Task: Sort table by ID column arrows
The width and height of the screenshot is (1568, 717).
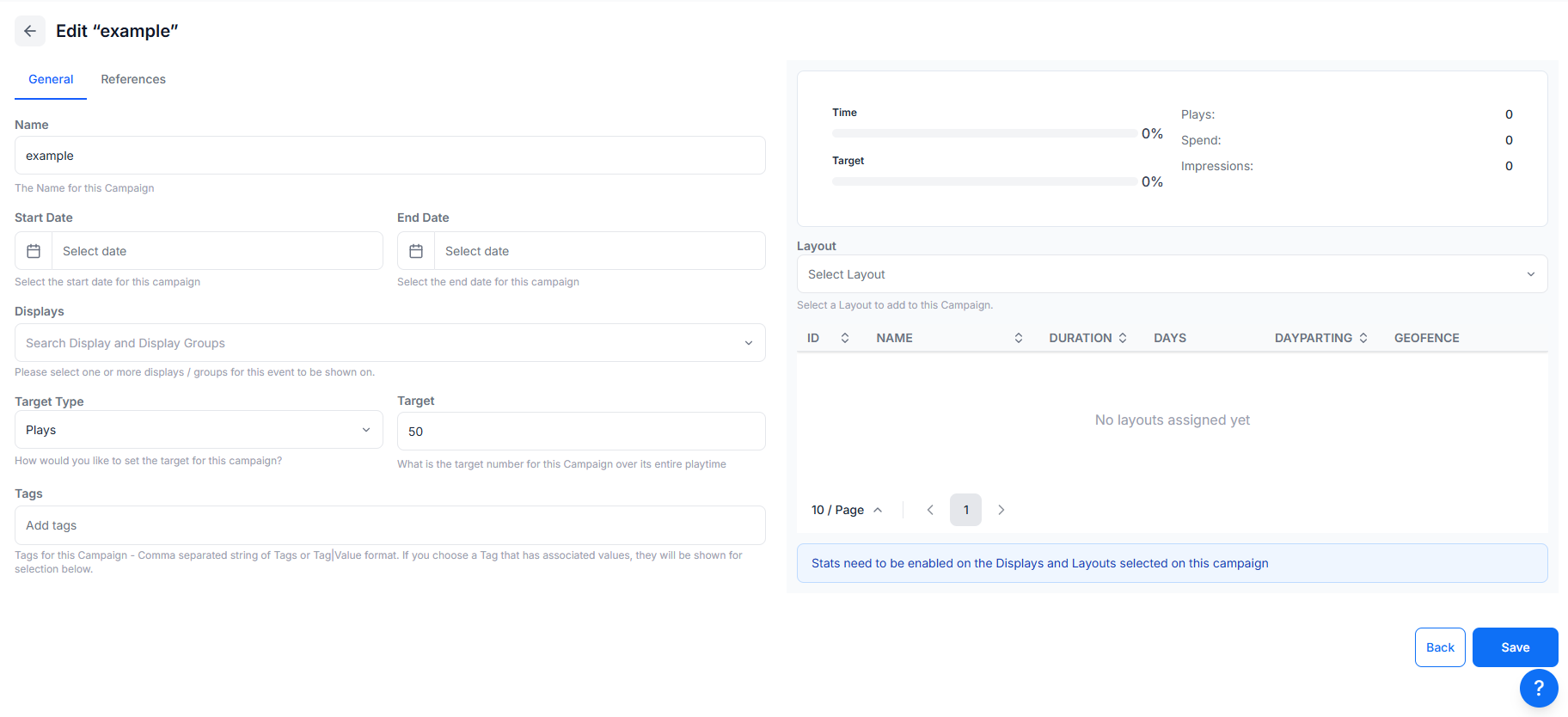Action: [x=845, y=338]
